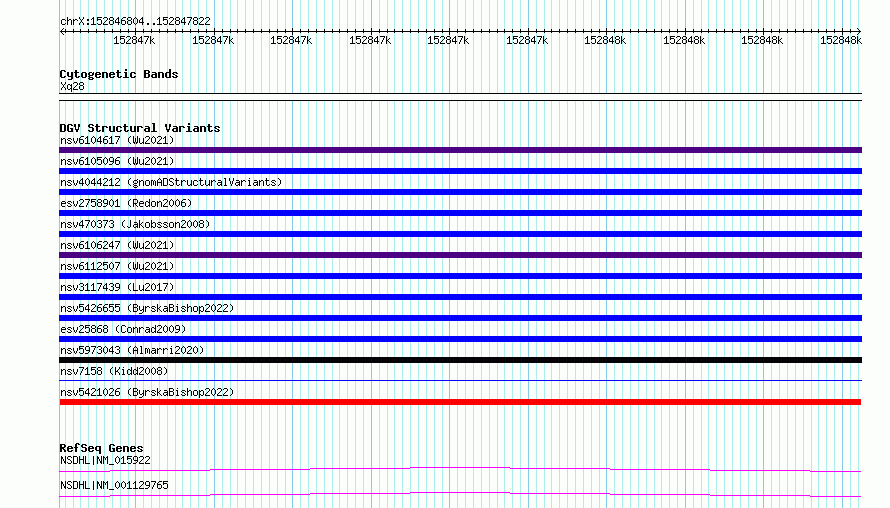Click the NSDHL|NM_015922 gene label
This screenshot has width=890, height=508.
tap(105, 460)
